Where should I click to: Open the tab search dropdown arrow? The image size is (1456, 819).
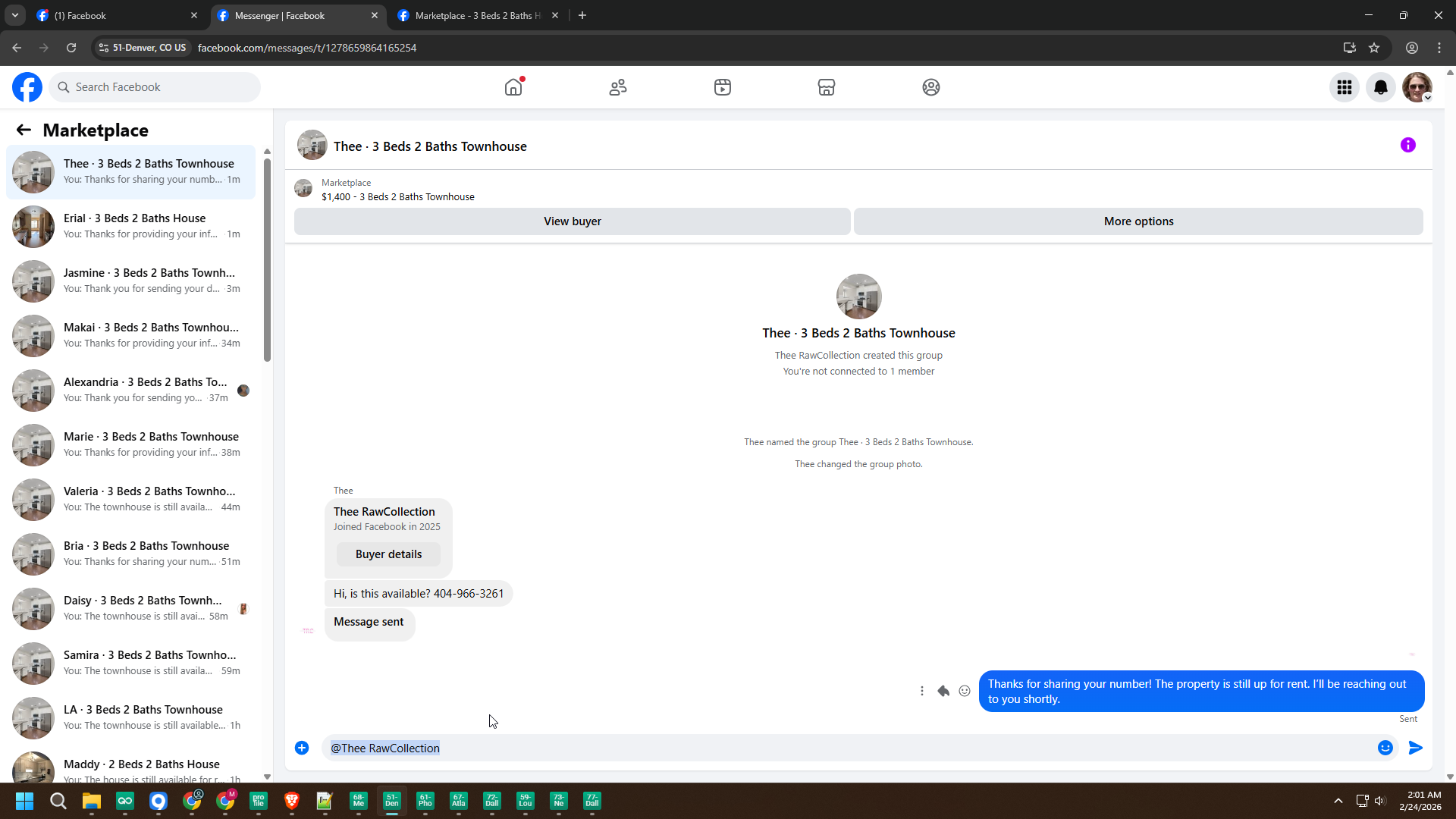coord(14,15)
